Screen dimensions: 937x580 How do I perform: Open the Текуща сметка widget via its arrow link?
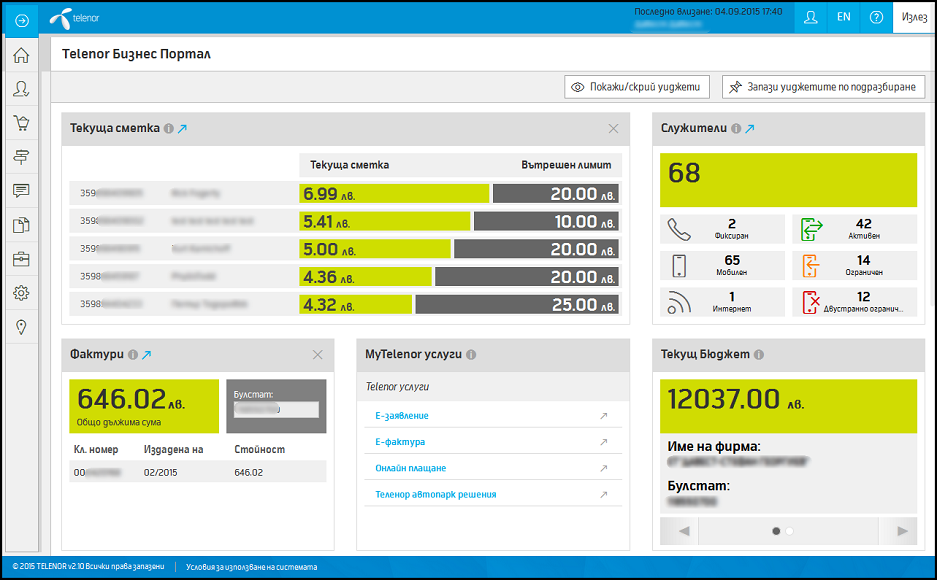[182, 128]
